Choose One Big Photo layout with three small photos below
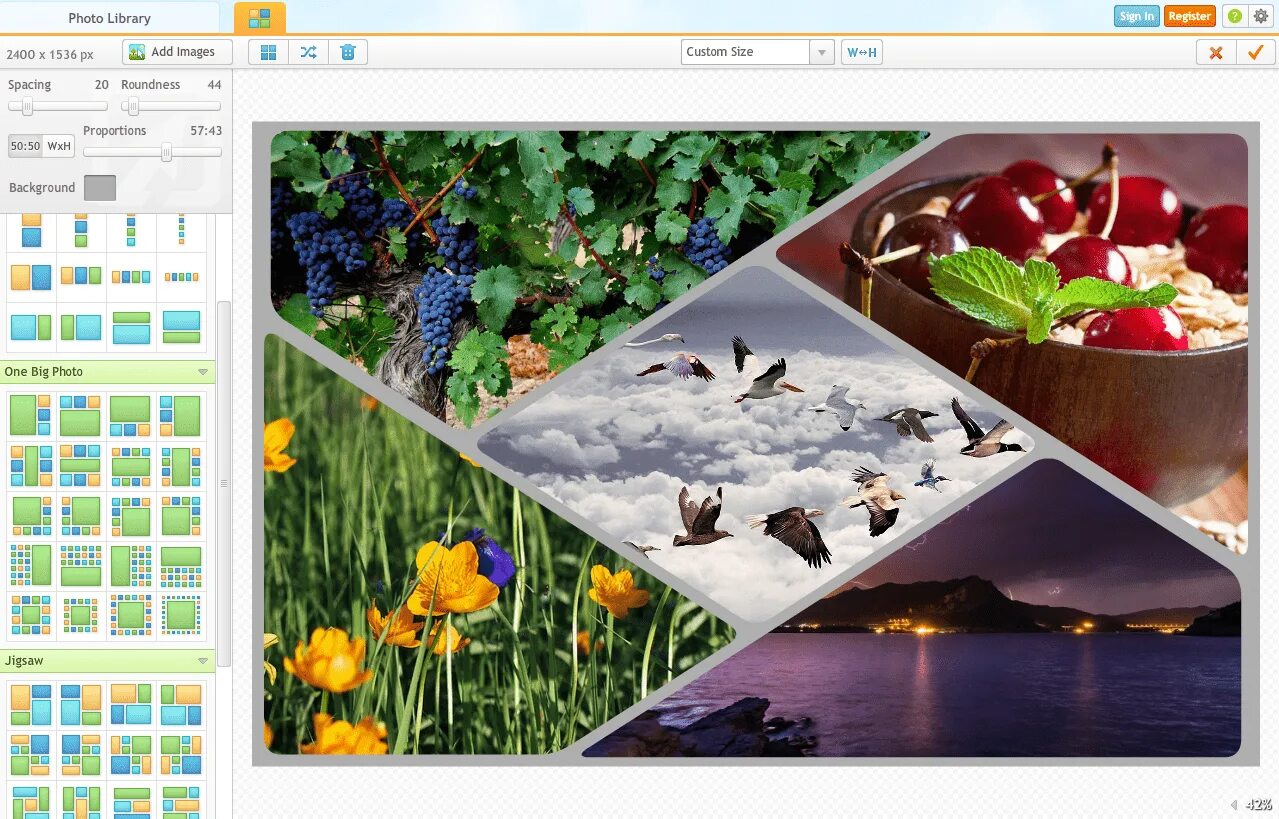The height and width of the screenshot is (819, 1279). [x=131, y=415]
